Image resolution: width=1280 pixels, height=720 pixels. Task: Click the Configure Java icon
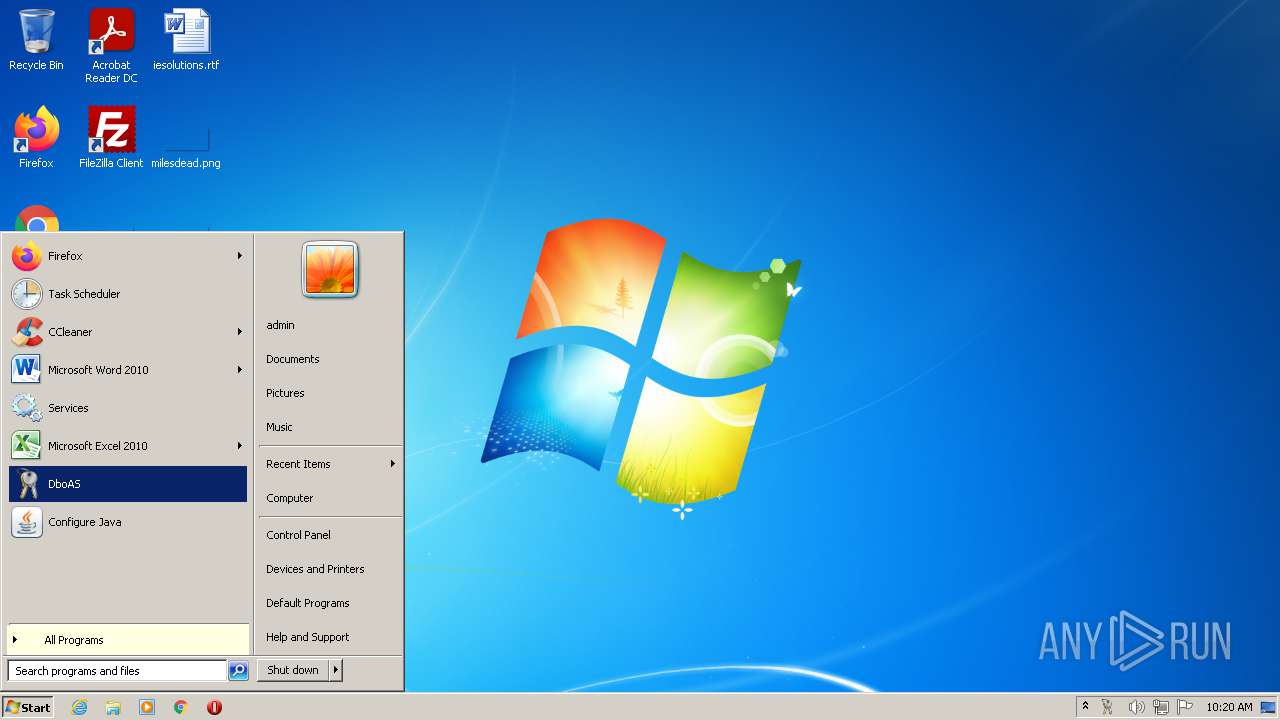(x=27, y=522)
